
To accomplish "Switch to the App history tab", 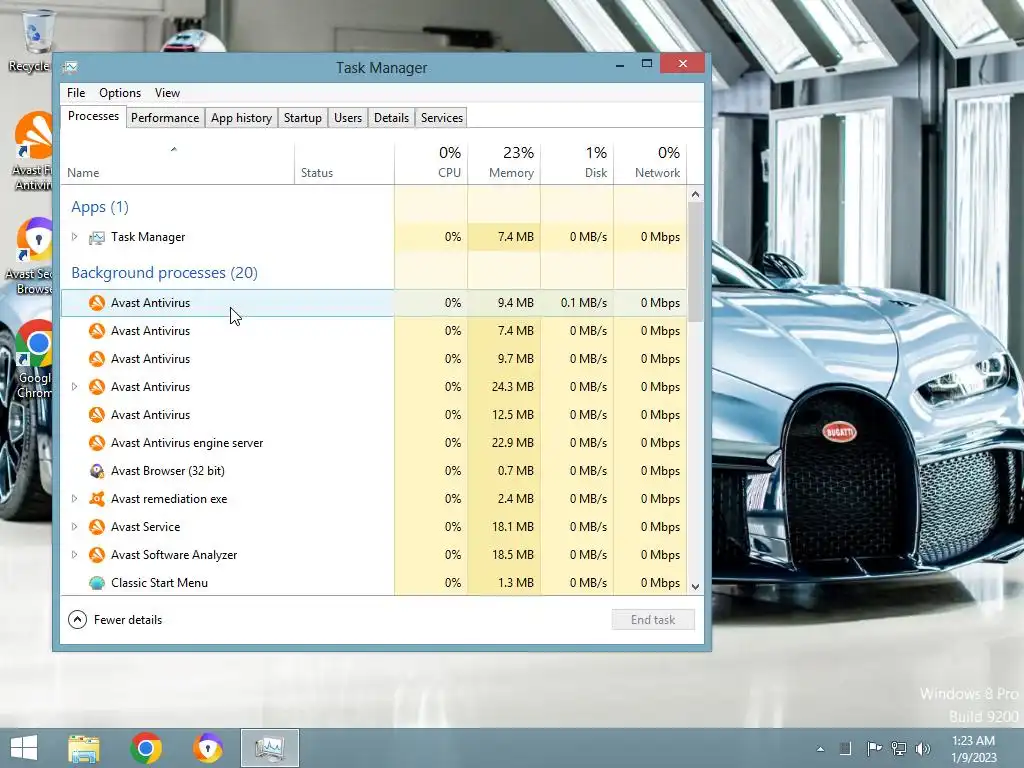I will click(241, 118).
